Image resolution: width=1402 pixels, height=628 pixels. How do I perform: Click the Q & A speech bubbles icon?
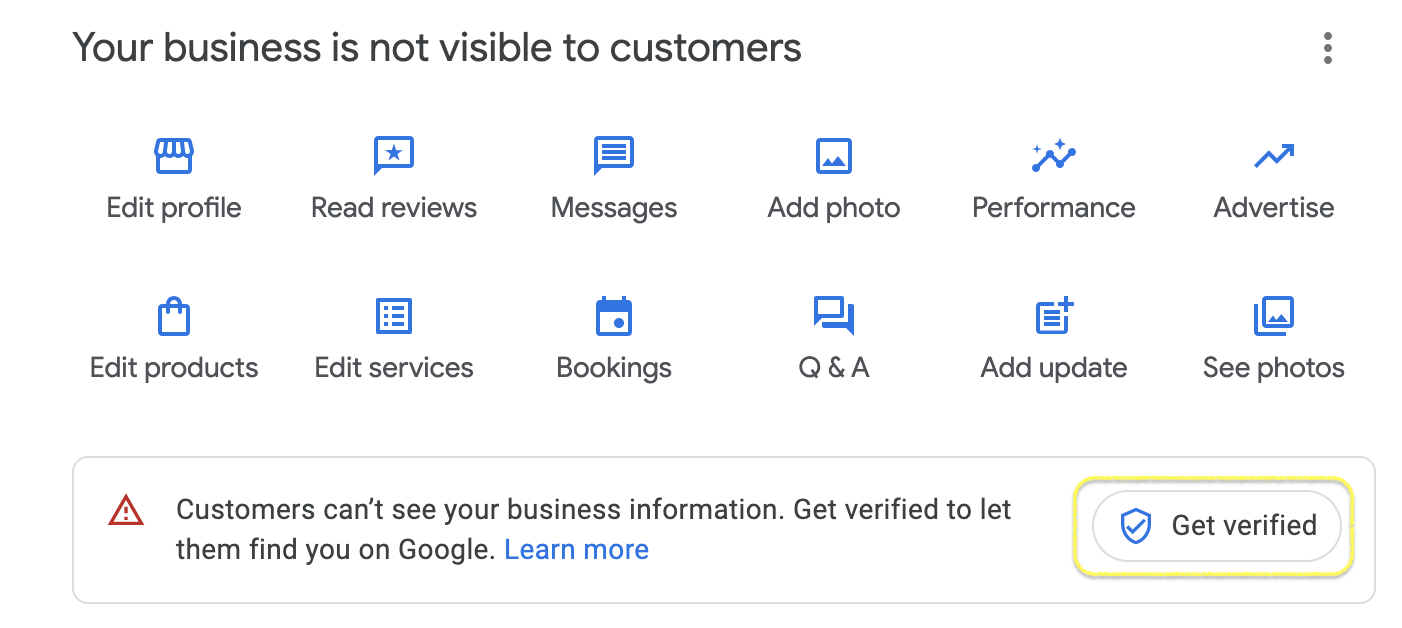[834, 316]
